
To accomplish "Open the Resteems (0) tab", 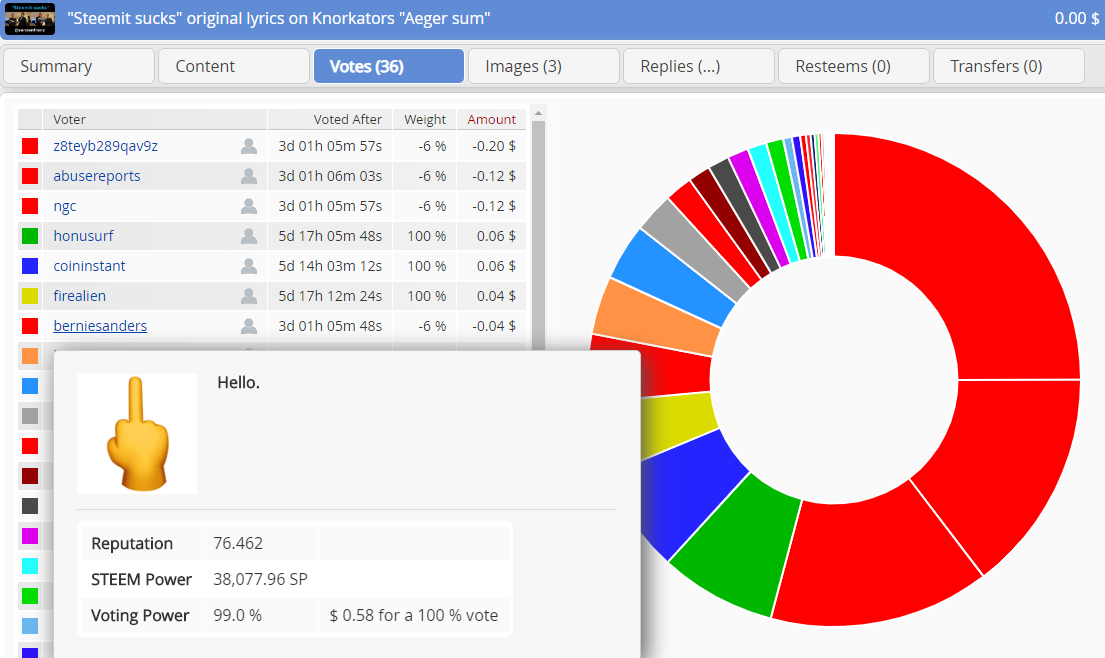I will tap(854, 66).
